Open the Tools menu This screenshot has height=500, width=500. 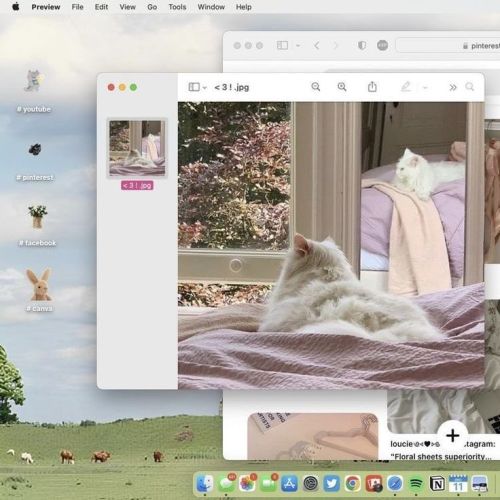click(177, 7)
